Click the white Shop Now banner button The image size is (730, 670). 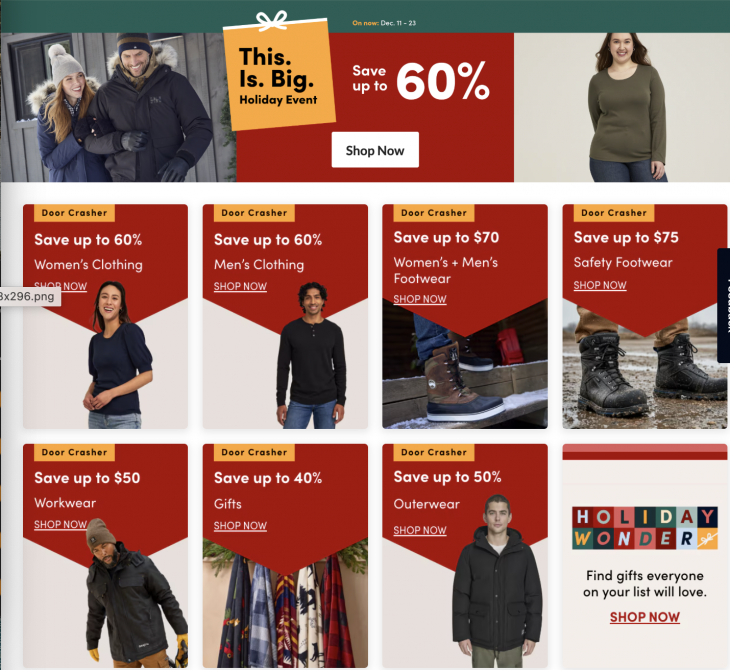(375, 150)
